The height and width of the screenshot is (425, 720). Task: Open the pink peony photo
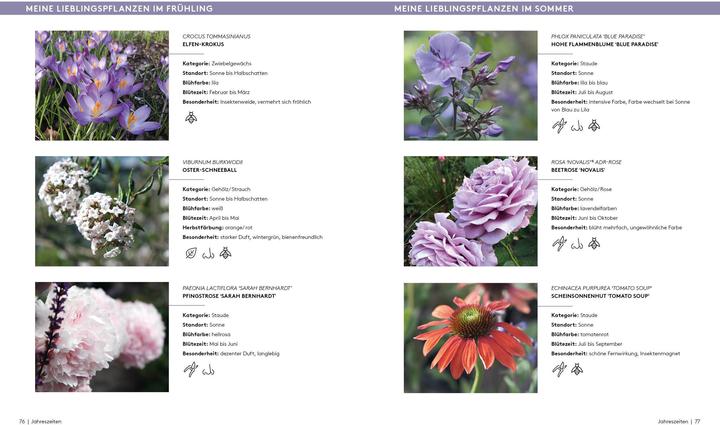[x=102, y=337]
